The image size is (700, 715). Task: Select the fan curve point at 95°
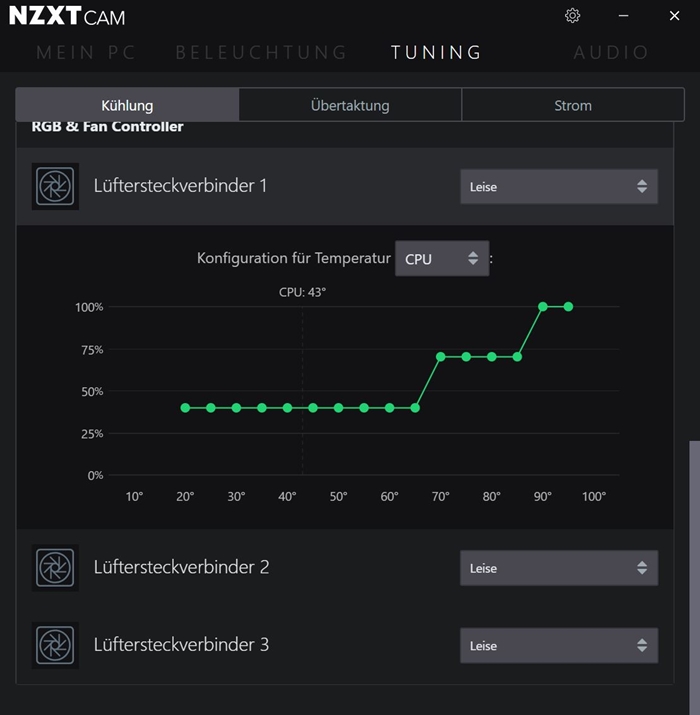568,306
